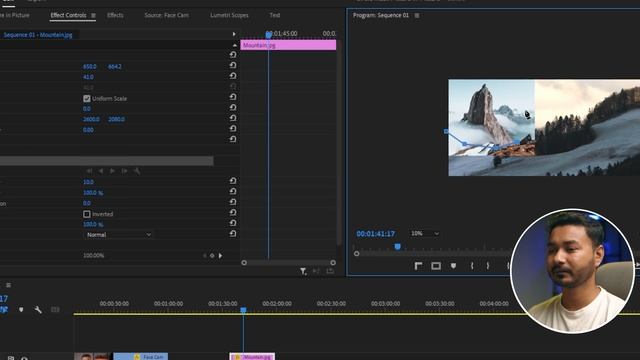The width and height of the screenshot is (640, 360).
Task: Click mask tracking wrench options icon
Action: 137,171
